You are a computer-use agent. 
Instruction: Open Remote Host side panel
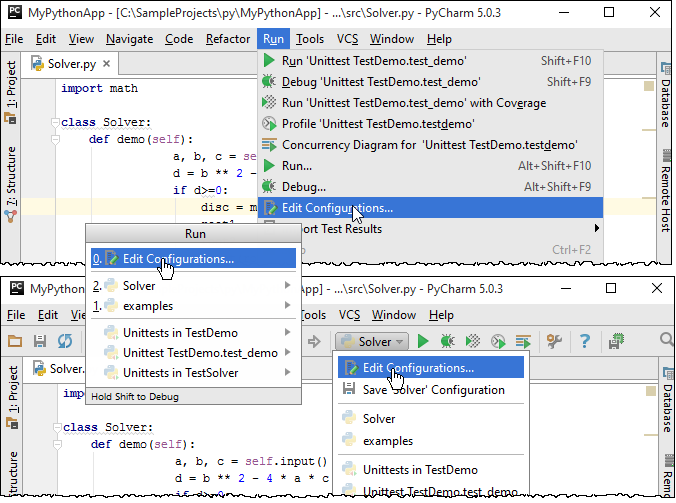(x=665, y=198)
